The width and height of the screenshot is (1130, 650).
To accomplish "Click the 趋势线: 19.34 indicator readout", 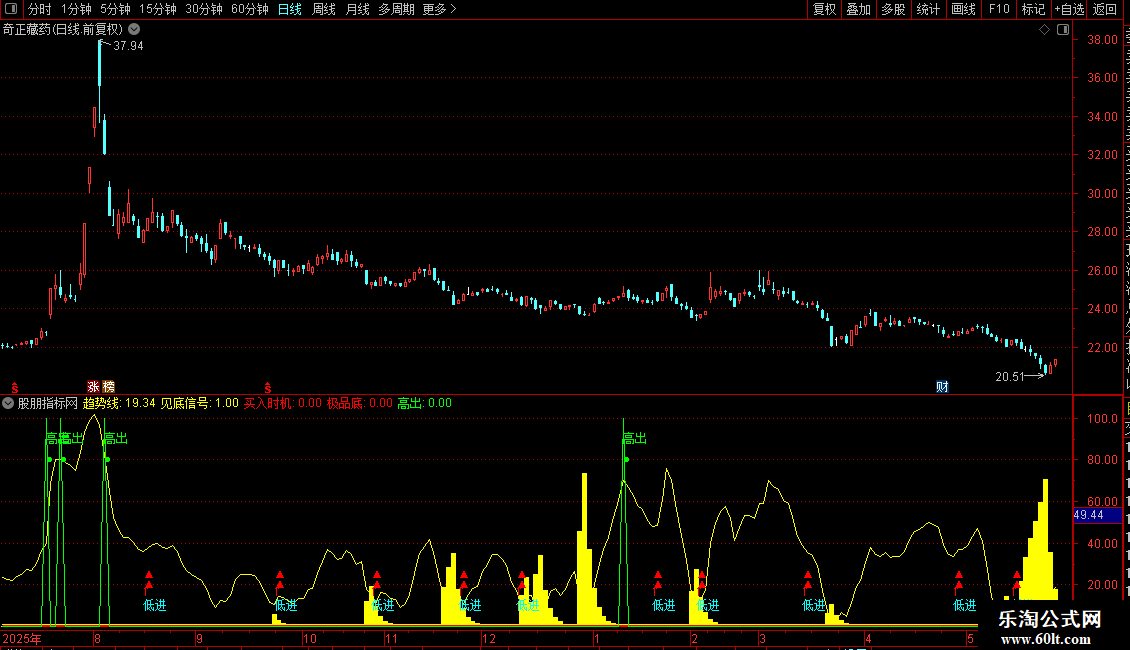I will click(119, 403).
